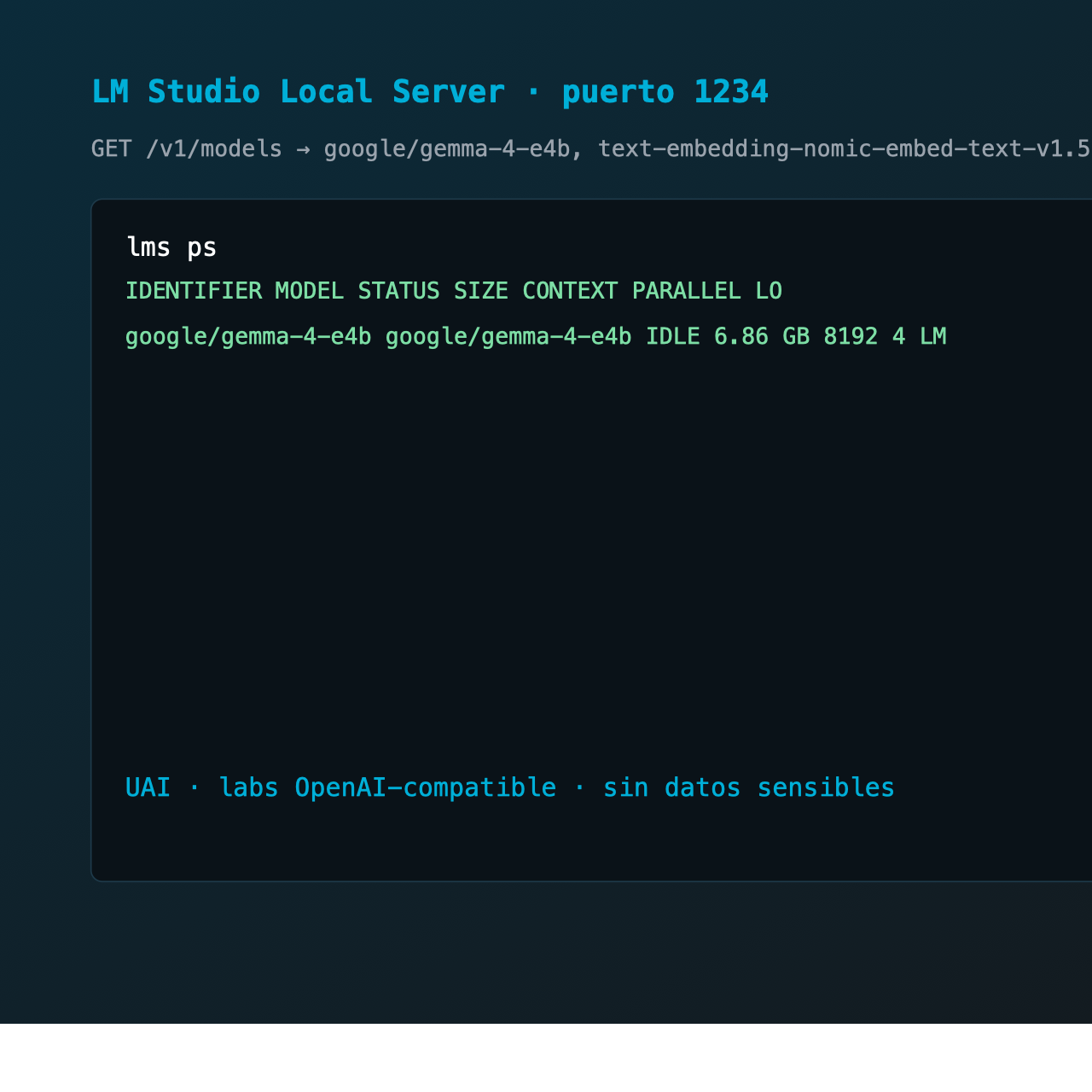This screenshot has width=1092, height=1092.
Task: Select the "6.86 GB" size value
Action: pos(762,336)
